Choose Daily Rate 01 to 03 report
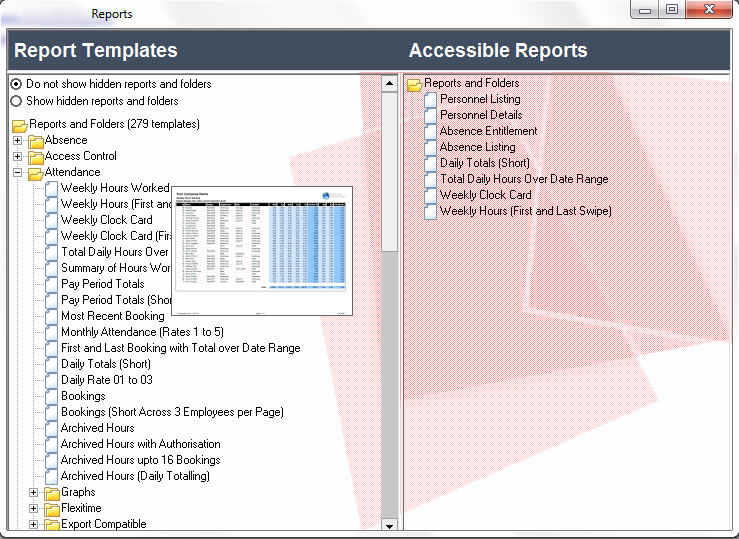The height and width of the screenshot is (539, 739). 106,380
